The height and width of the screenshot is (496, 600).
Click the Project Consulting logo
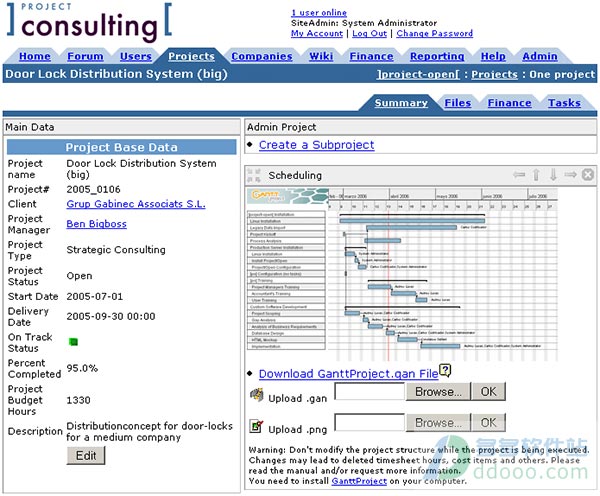[89, 22]
